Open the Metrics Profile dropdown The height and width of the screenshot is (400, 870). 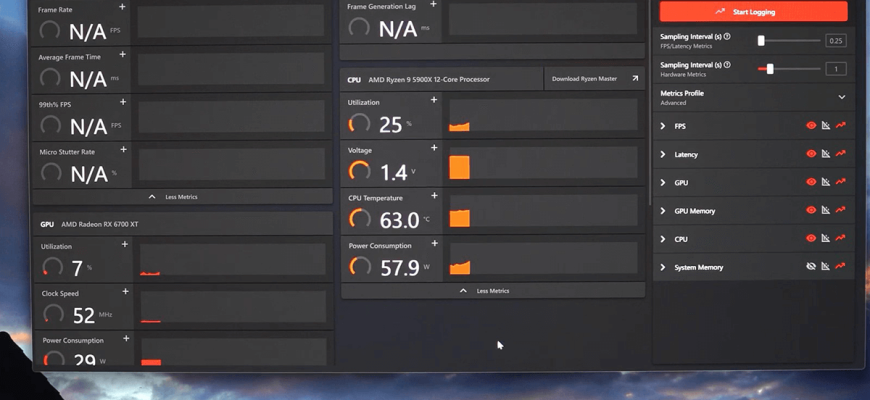841,97
